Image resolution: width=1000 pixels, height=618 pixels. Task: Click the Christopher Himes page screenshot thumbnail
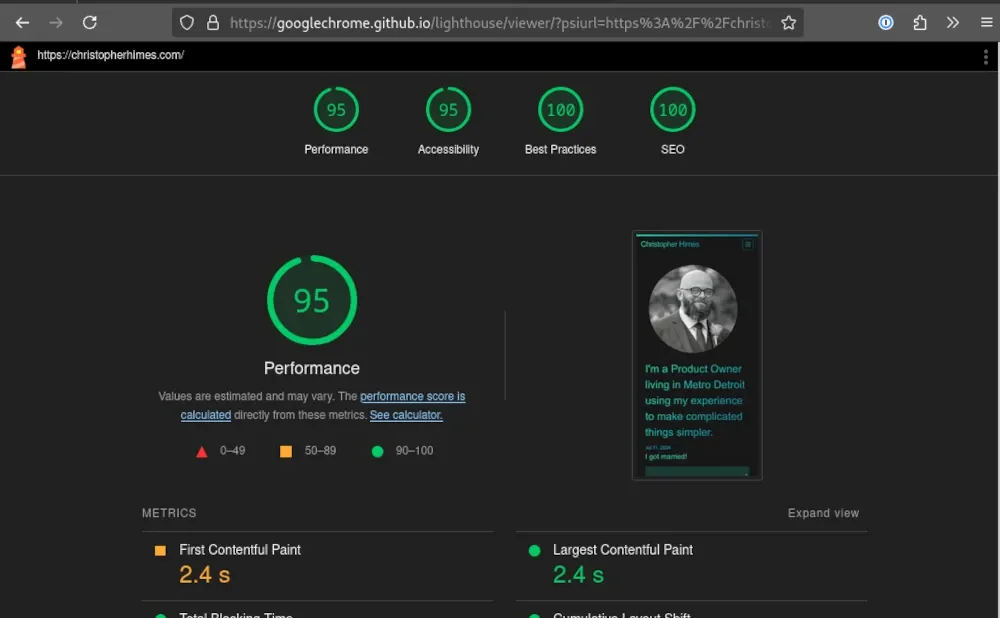(x=696, y=355)
